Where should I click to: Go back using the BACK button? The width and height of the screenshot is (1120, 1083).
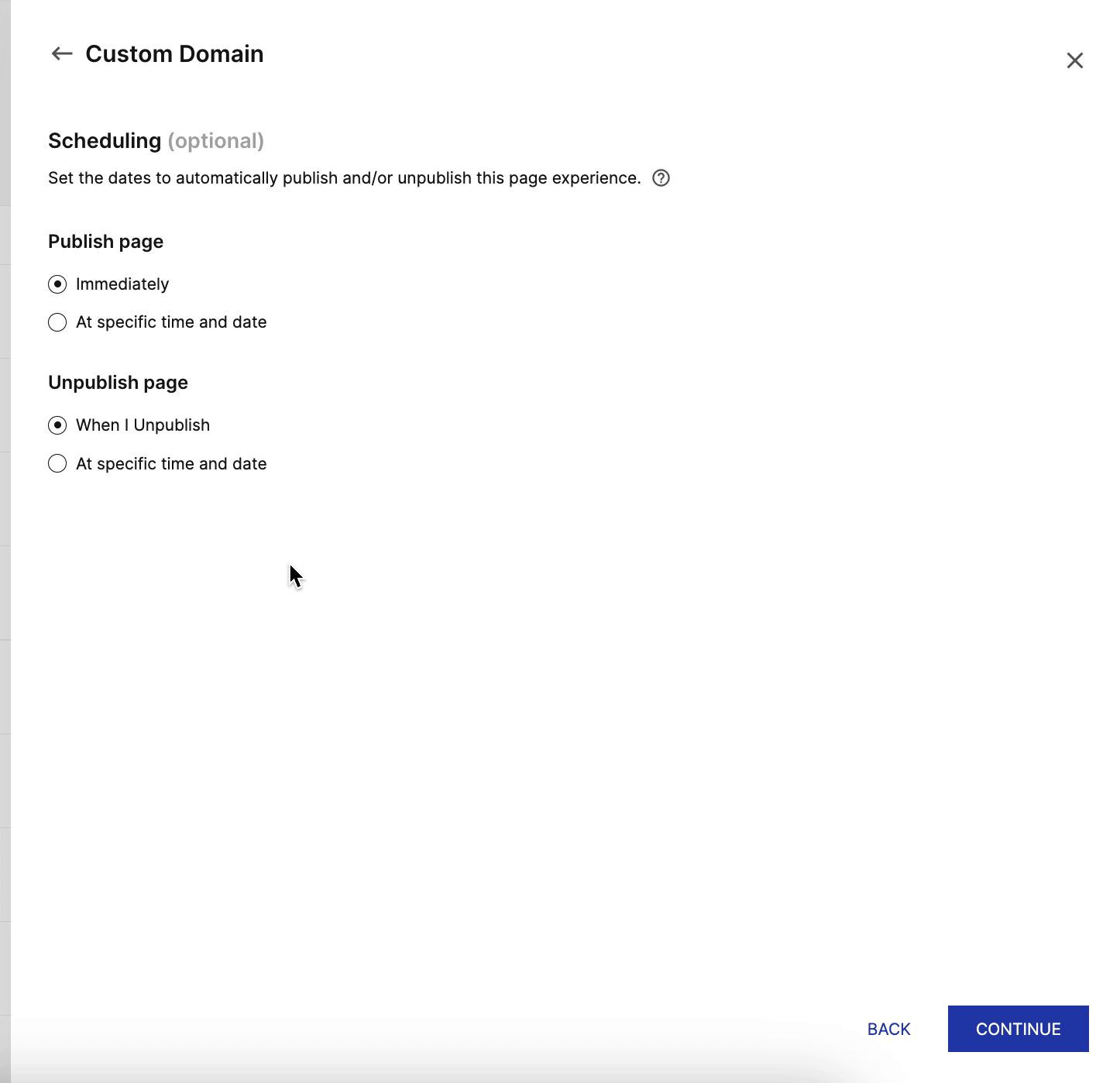[888, 1029]
